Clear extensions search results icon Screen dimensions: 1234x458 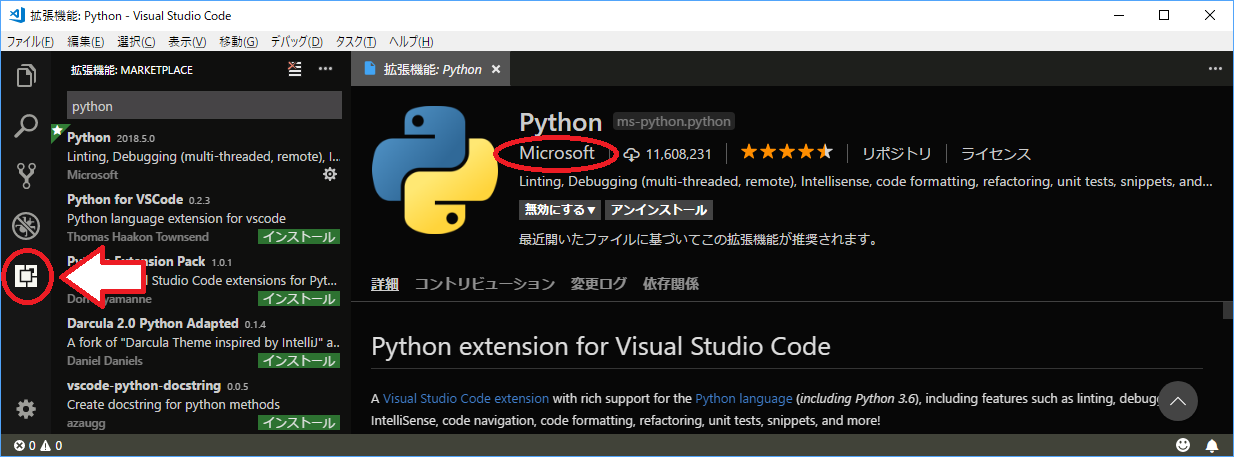coord(294,69)
